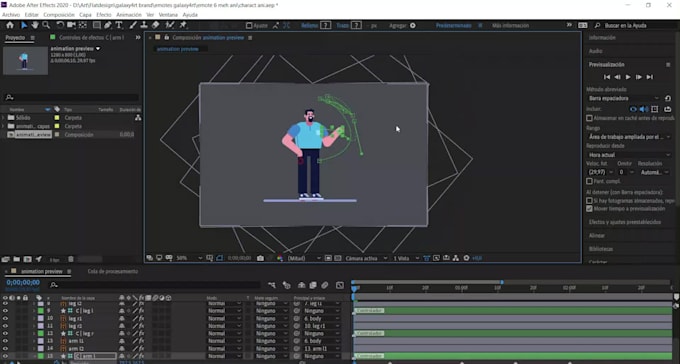Click the Graph Editor icon in timeline

tap(340, 285)
